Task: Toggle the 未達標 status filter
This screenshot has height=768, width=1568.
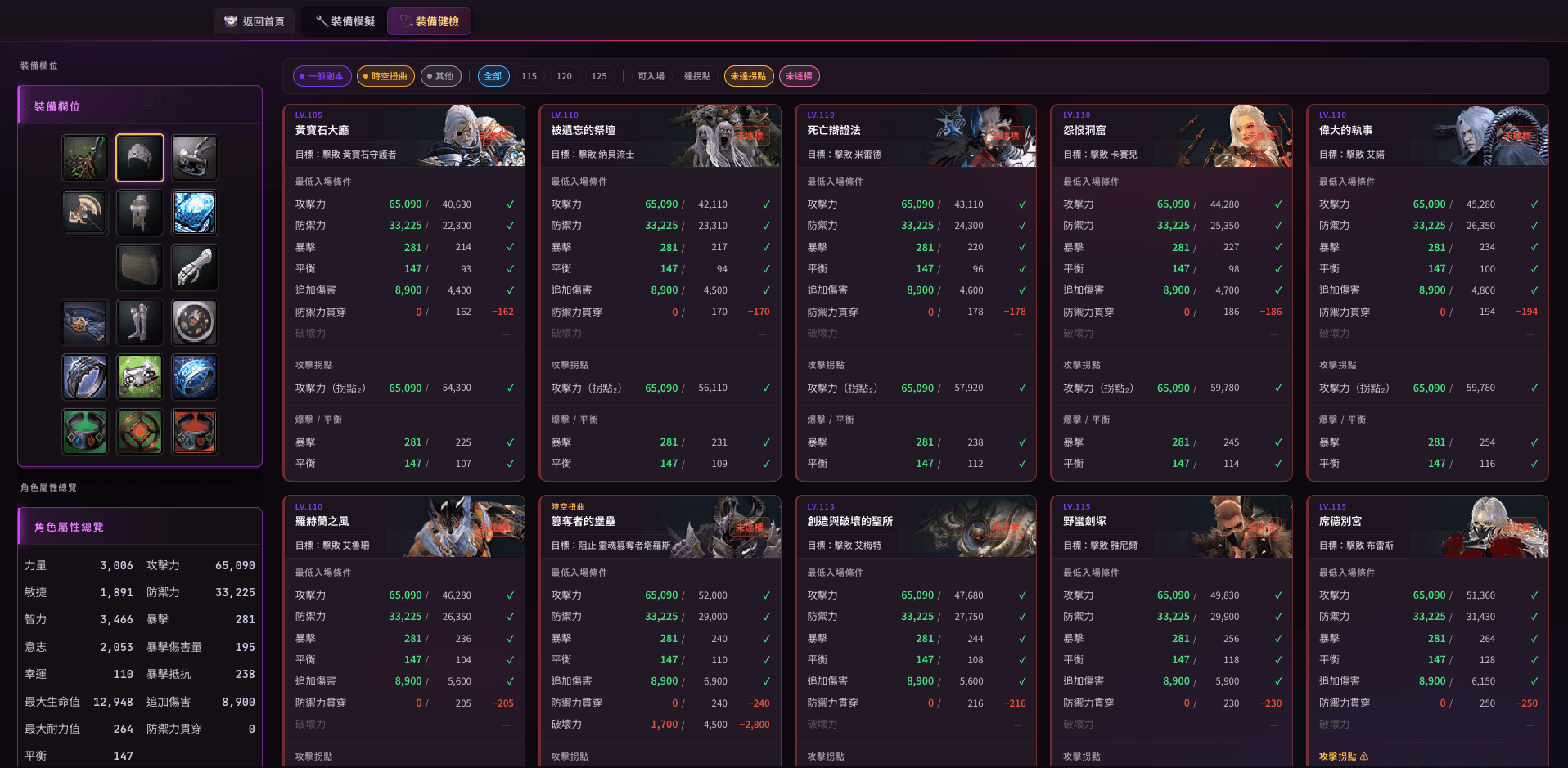Action: [x=800, y=76]
